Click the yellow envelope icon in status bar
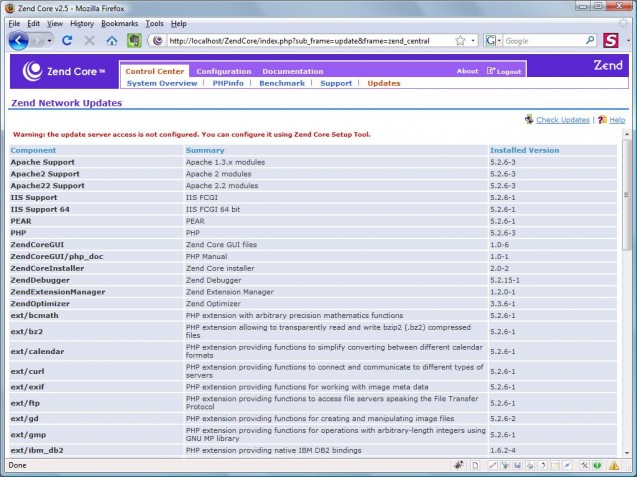This screenshot has width=637, height=477. coord(555,466)
